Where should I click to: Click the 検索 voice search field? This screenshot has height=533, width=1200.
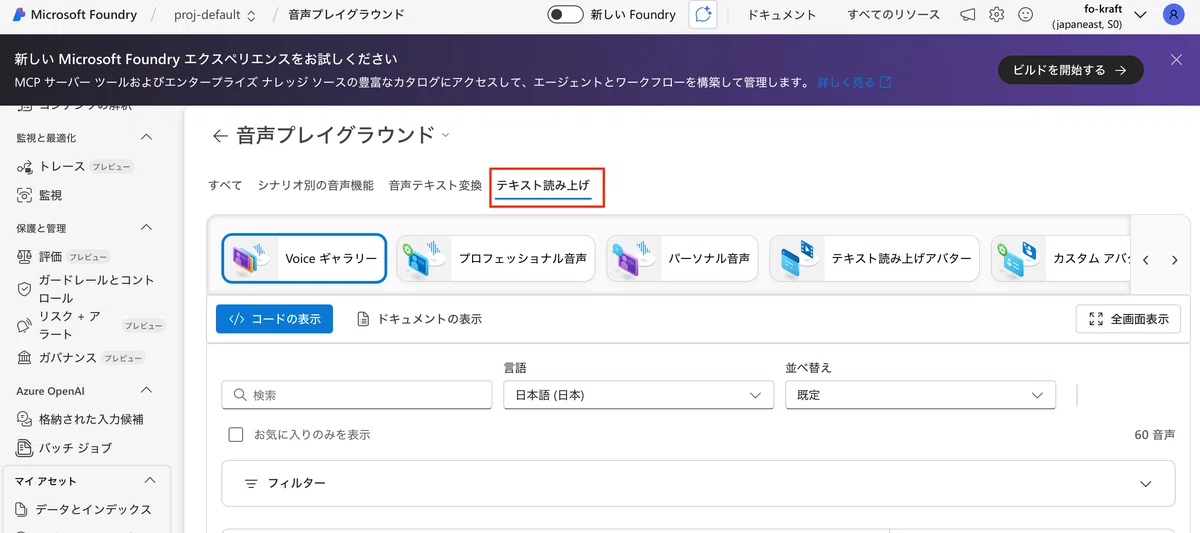(357, 395)
